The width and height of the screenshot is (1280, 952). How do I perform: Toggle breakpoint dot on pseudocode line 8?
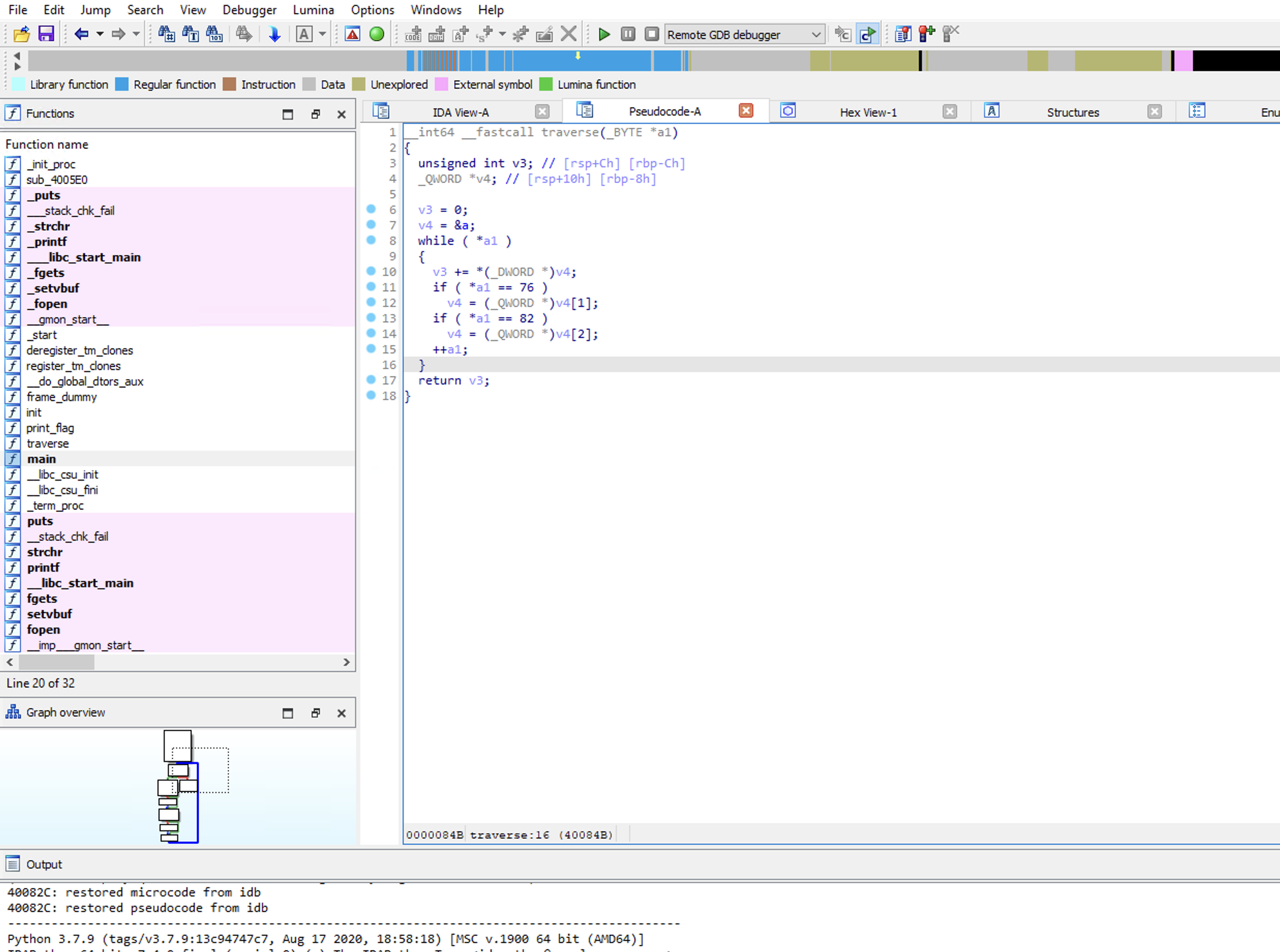pyautogui.click(x=371, y=240)
